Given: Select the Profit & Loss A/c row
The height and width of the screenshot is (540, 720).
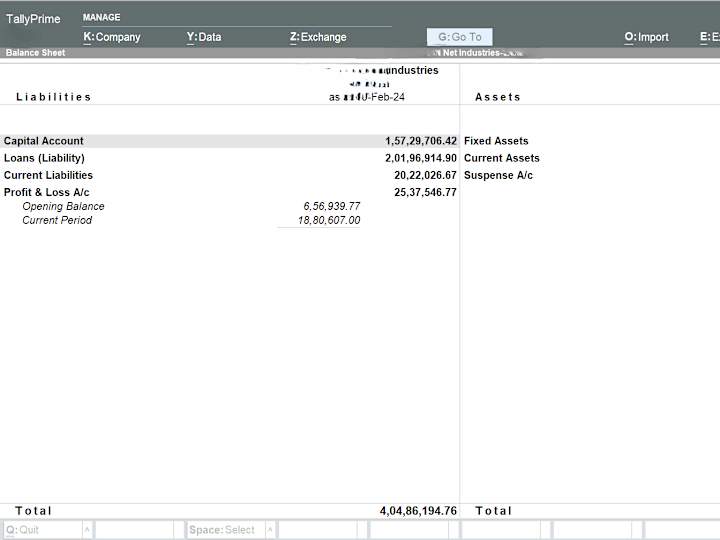Looking at the screenshot, I should coord(229,192).
